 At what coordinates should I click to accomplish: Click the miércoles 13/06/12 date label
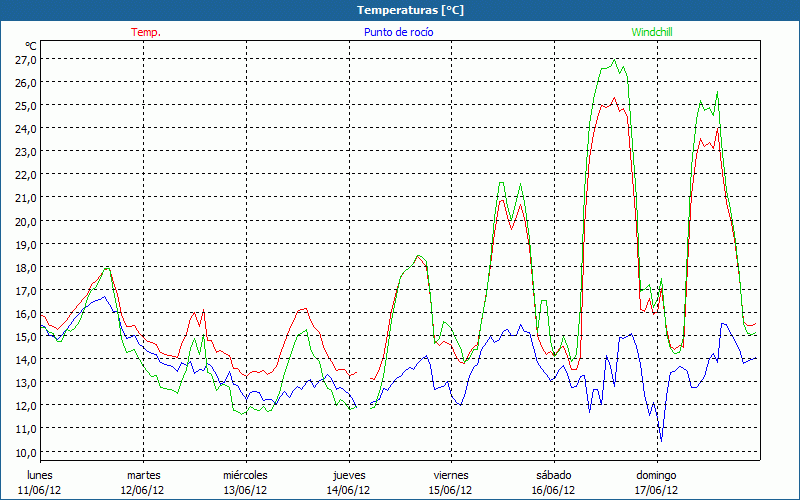pyautogui.click(x=245, y=482)
